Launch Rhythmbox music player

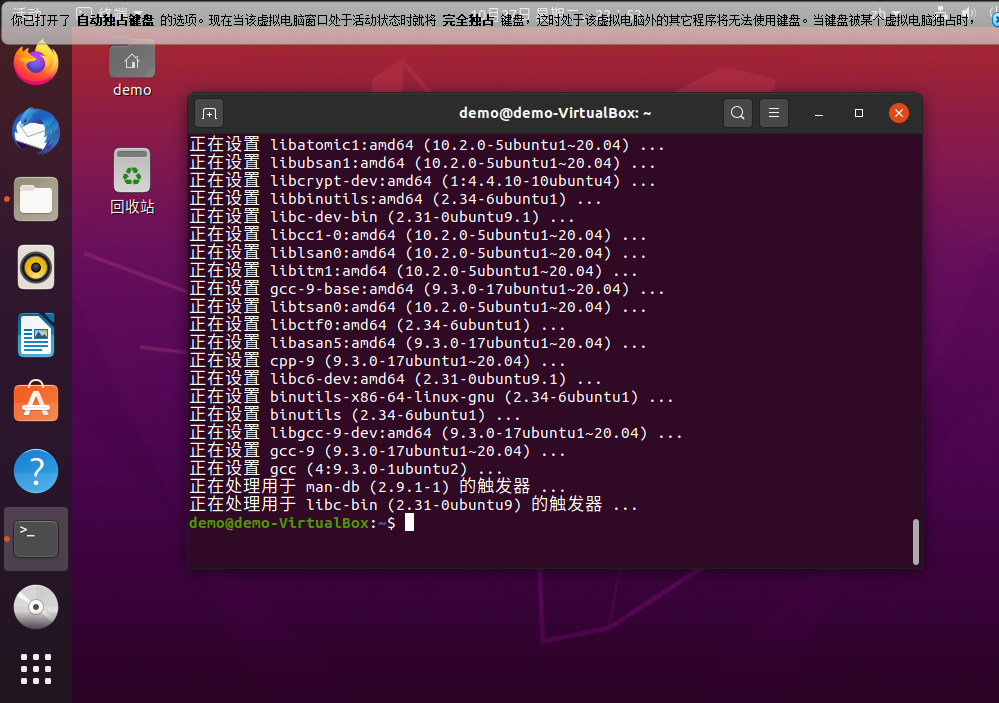point(36,267)
